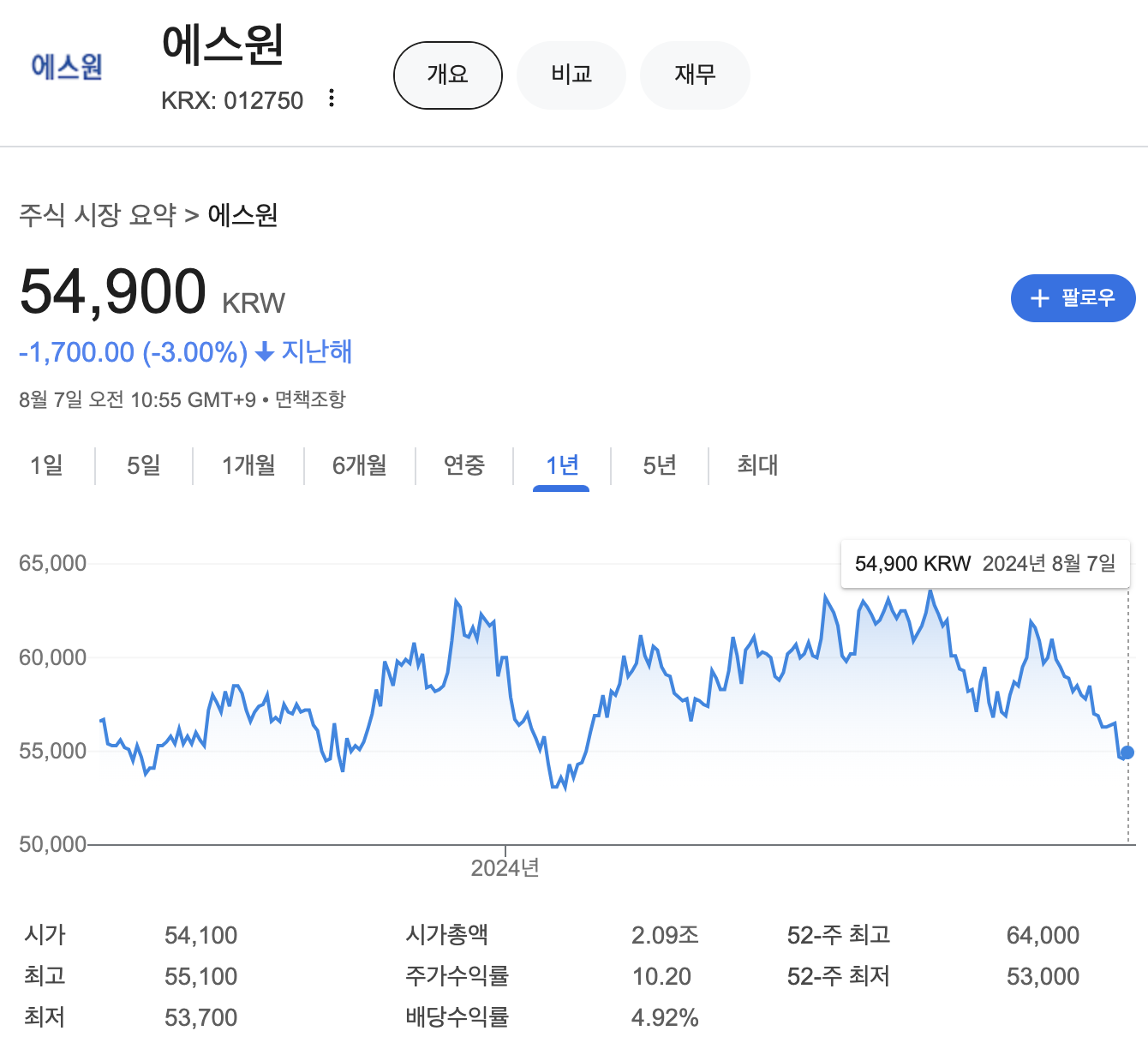Open the three-dot more options menu
Viewport: 1148px width, 1037px height.
coord(332,99)
